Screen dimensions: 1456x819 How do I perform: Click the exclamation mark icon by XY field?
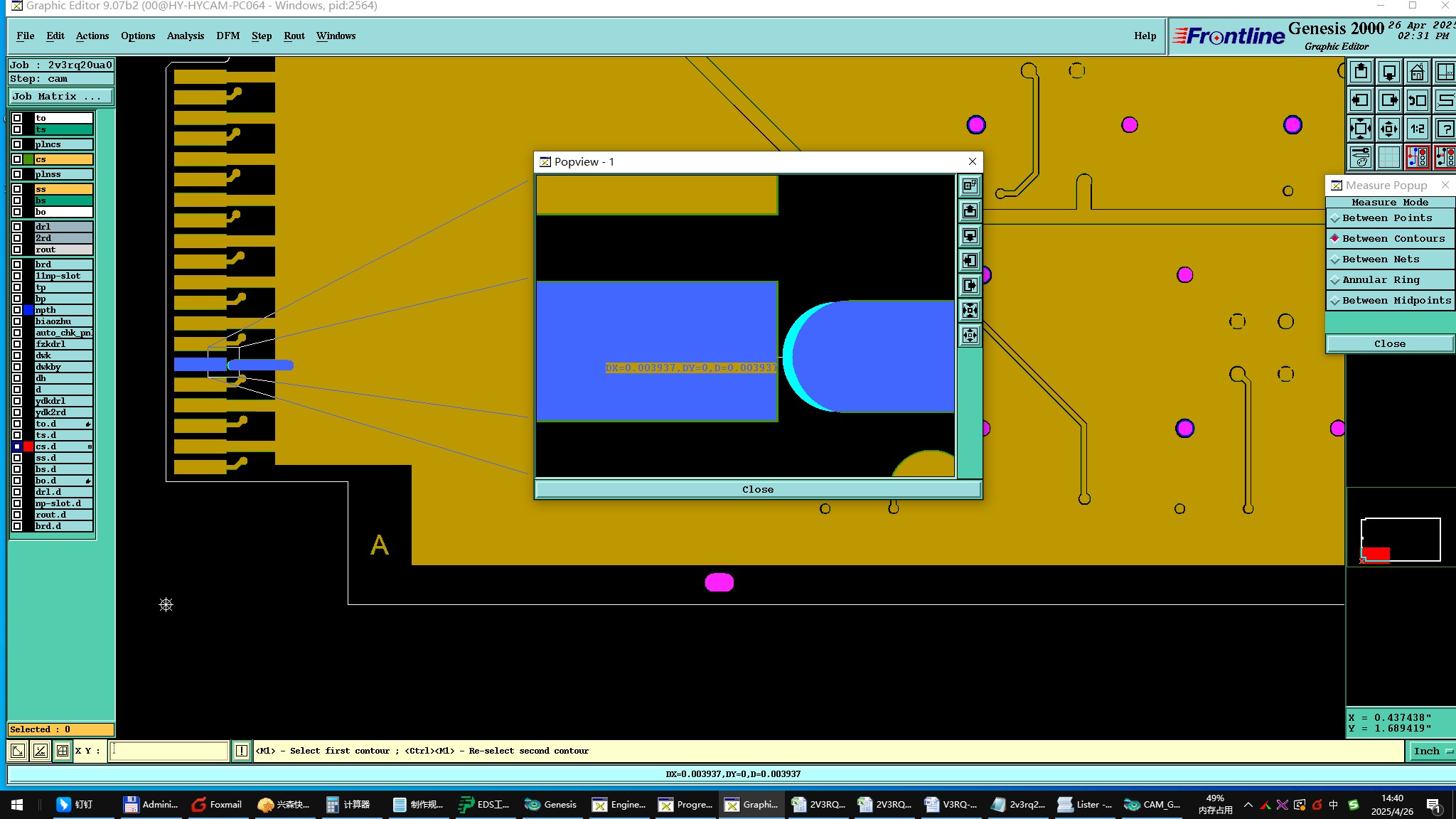242,751
